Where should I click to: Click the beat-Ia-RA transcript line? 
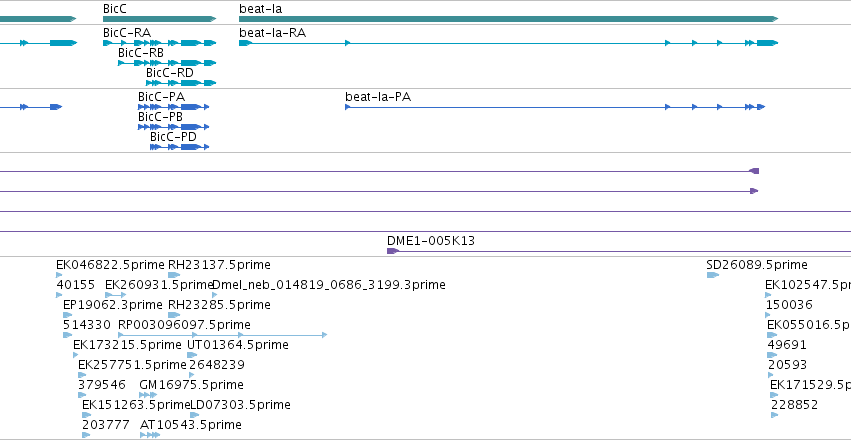tap(509, 43)
